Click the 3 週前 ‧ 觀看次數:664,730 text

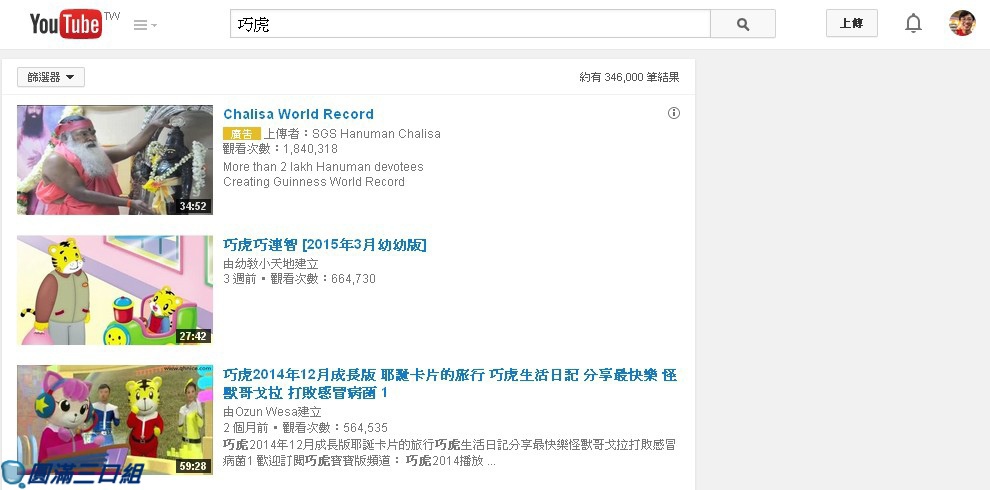pos(299,278)
